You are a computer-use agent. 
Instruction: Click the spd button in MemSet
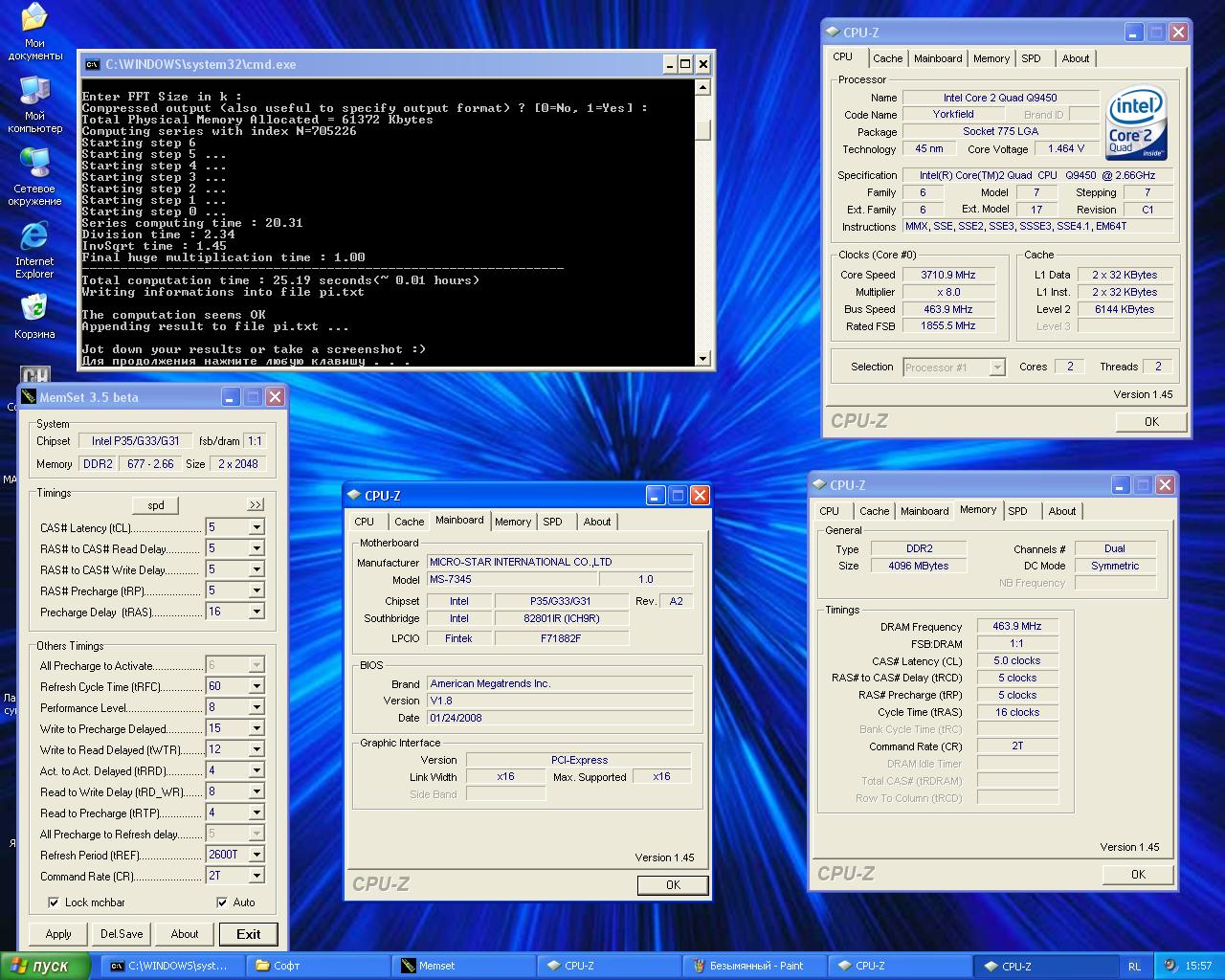coord(156,505)
